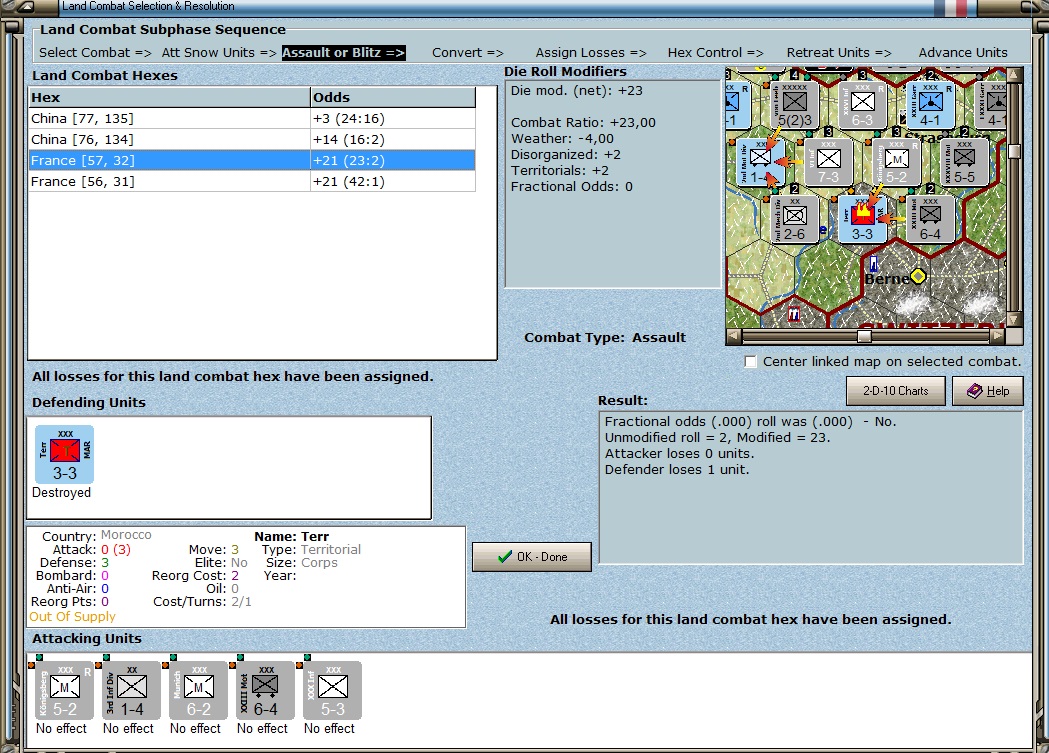Select Königsberg 5-2 attacking unit
Viewport: 1049px width, 753px height.
pyautogui.click(x=64, y=691)
